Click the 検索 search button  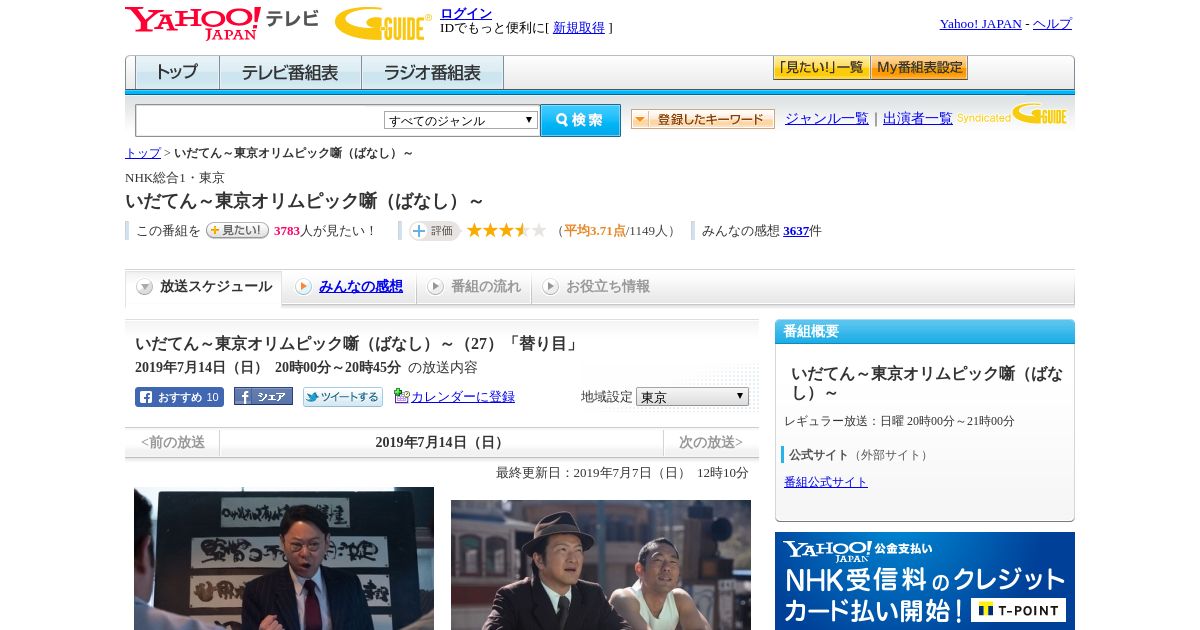580,120
